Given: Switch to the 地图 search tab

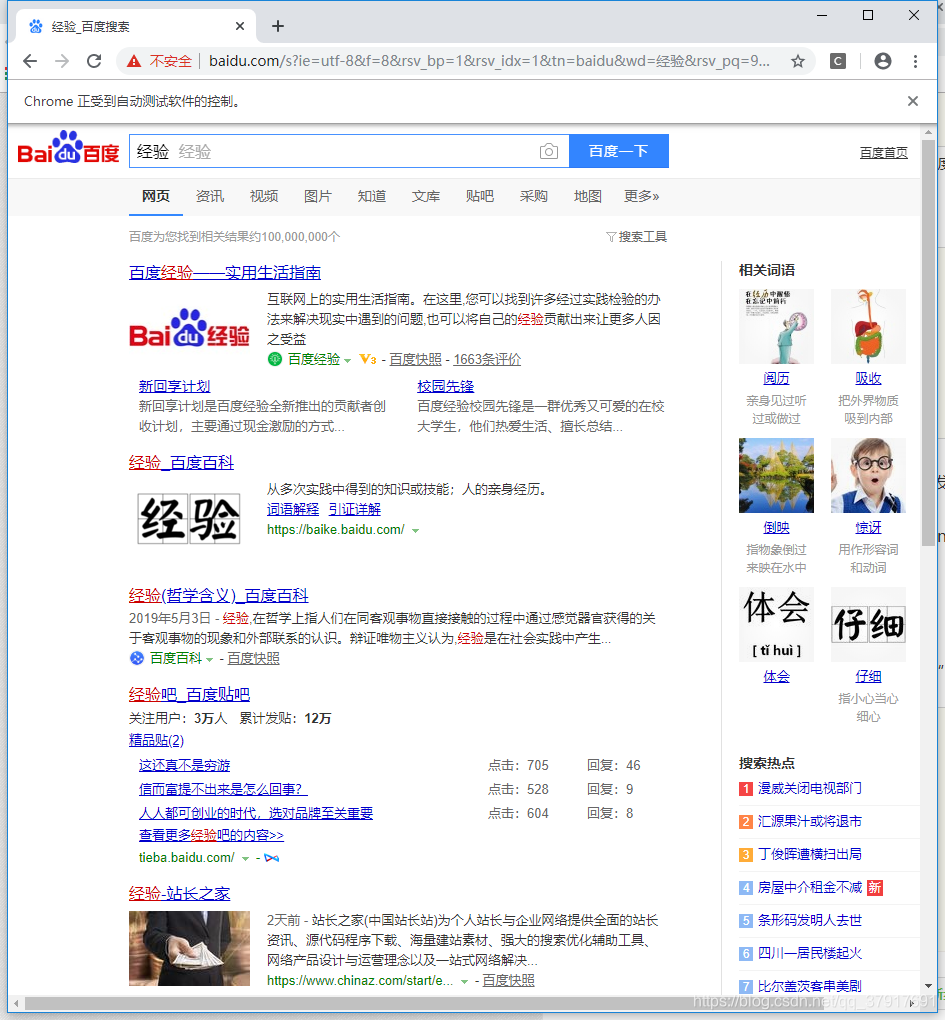Looking at the screenshot, I should click(x=587, y=196).
